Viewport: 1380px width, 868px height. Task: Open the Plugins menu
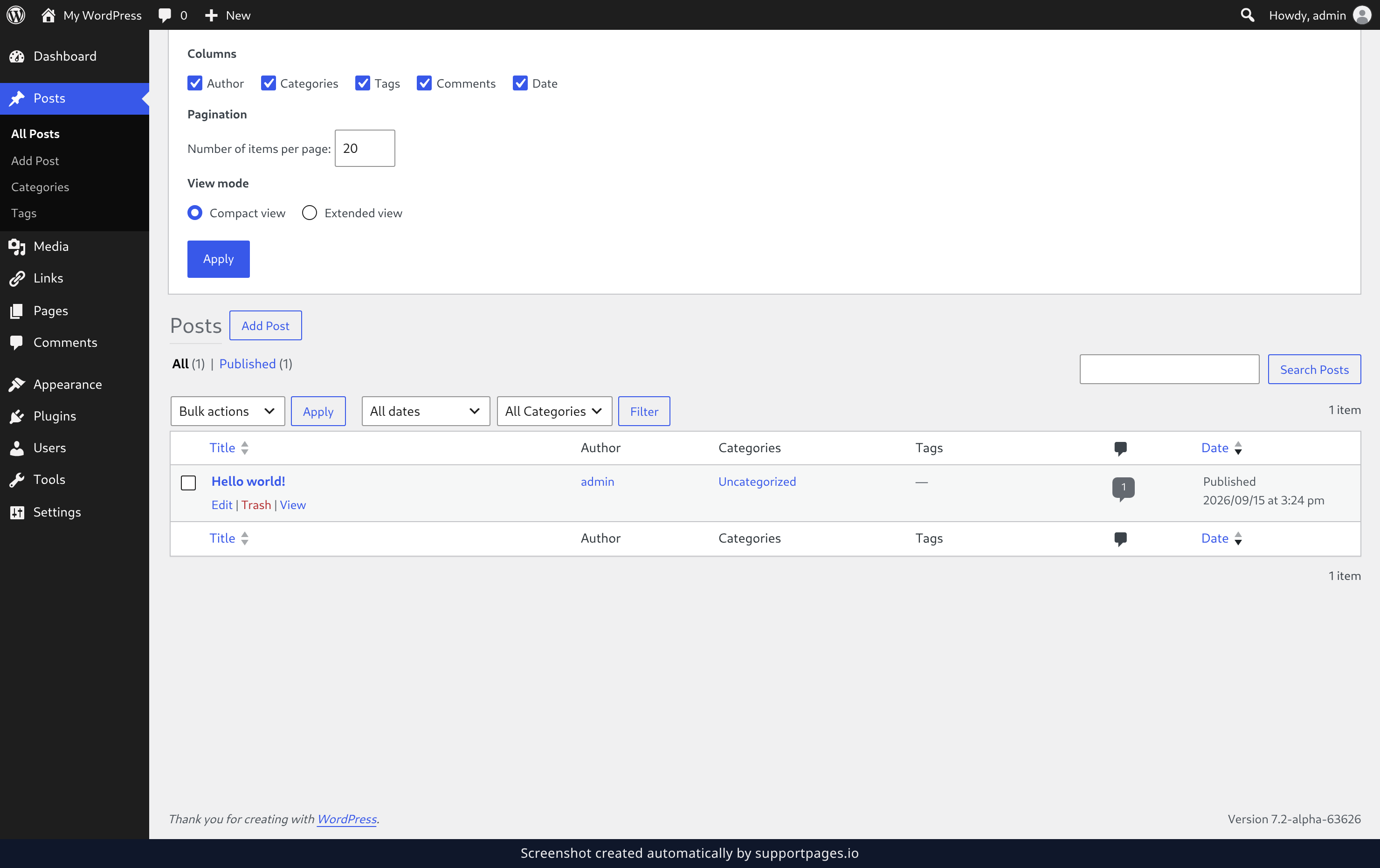pos(75,416)
